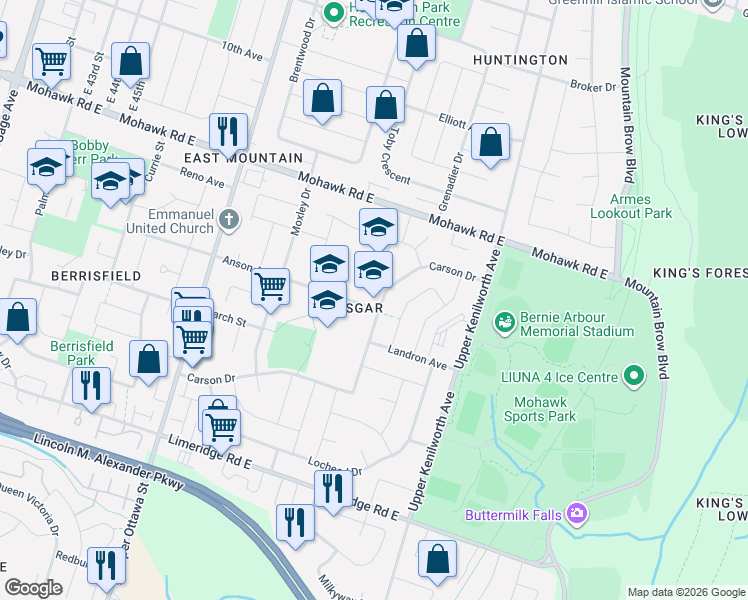Open the Bernie Arbour Memorial Stadium icon

coord(505,323)
